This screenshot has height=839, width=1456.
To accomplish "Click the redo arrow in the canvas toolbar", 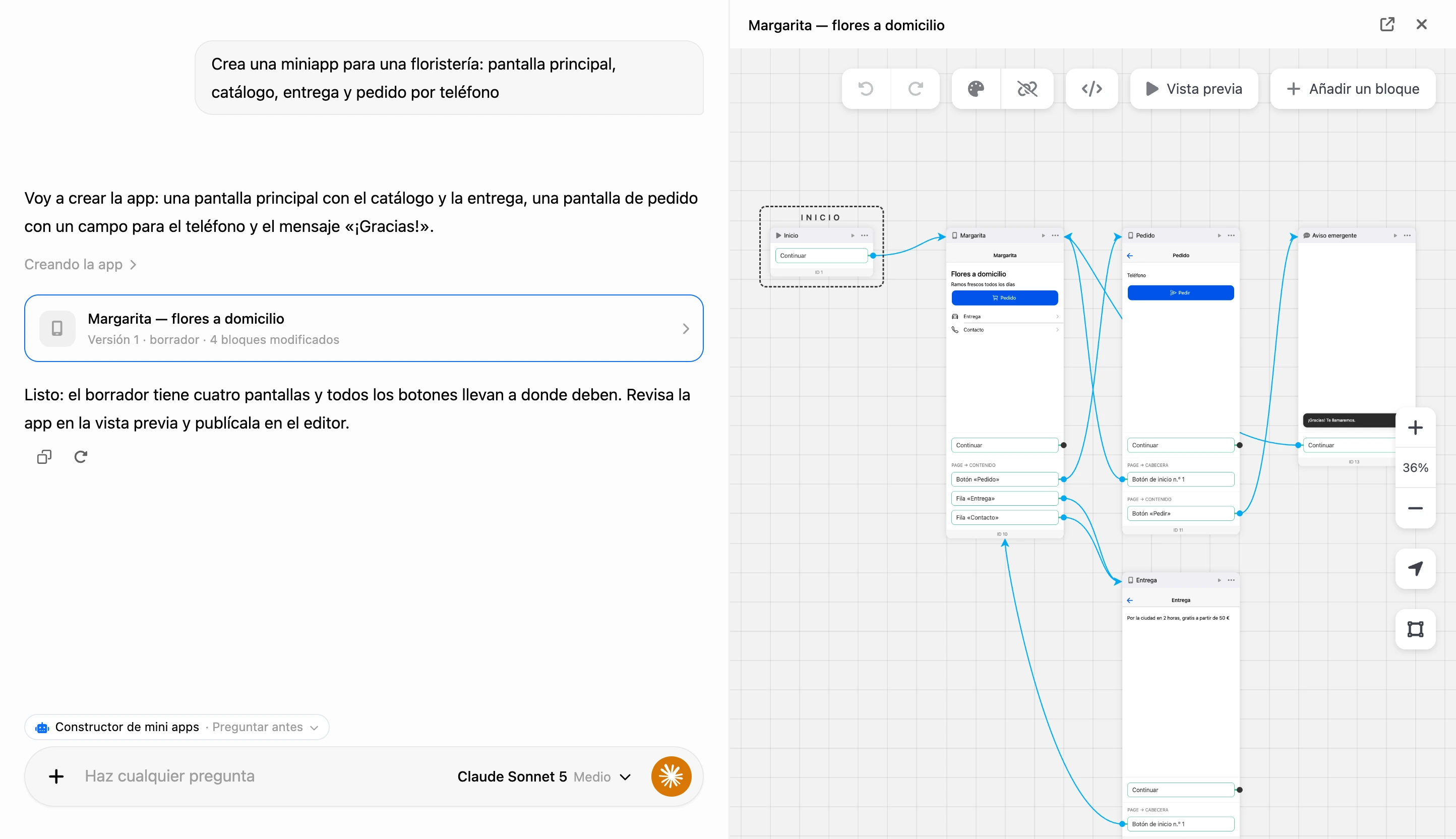I will 916,89.
